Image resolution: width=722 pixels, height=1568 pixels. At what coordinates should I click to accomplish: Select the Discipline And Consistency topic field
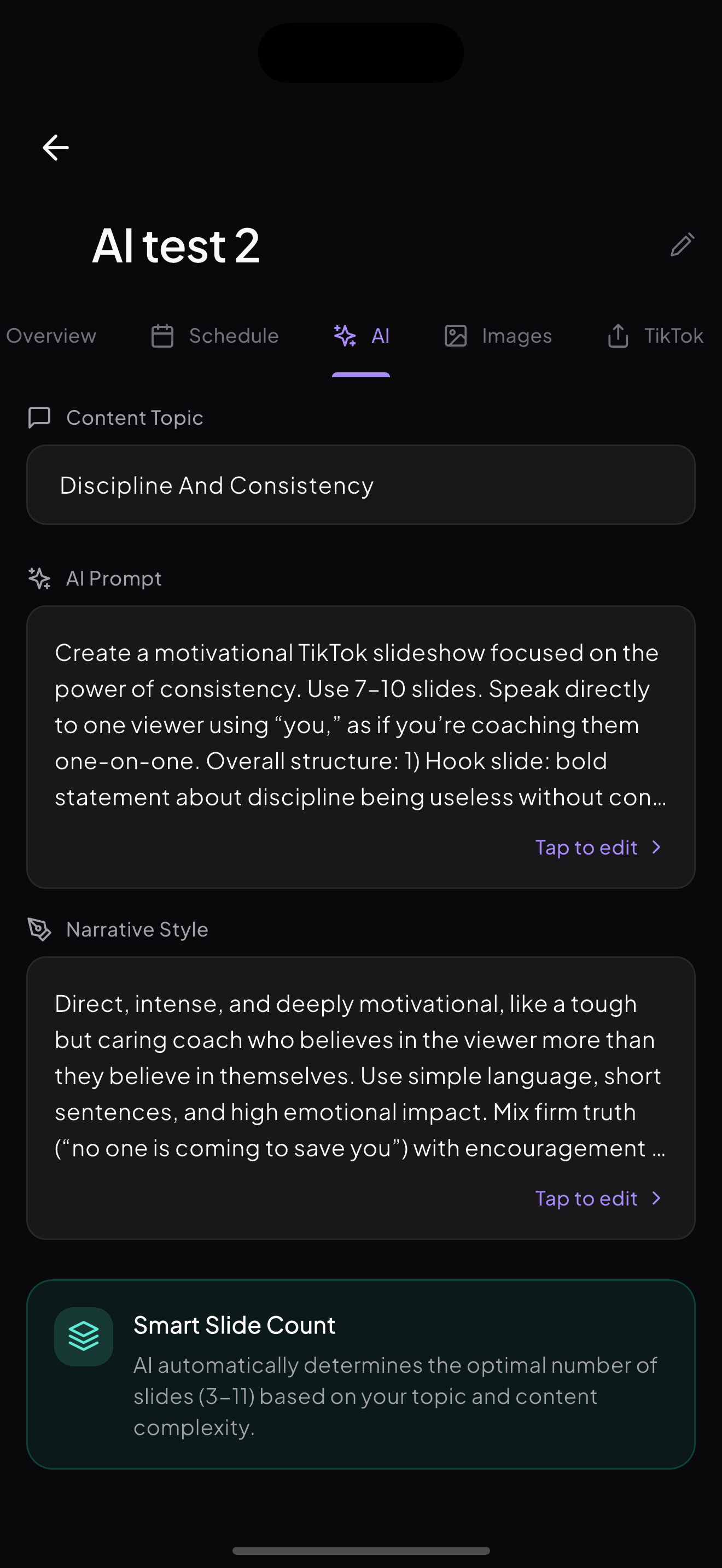point(361,484)
